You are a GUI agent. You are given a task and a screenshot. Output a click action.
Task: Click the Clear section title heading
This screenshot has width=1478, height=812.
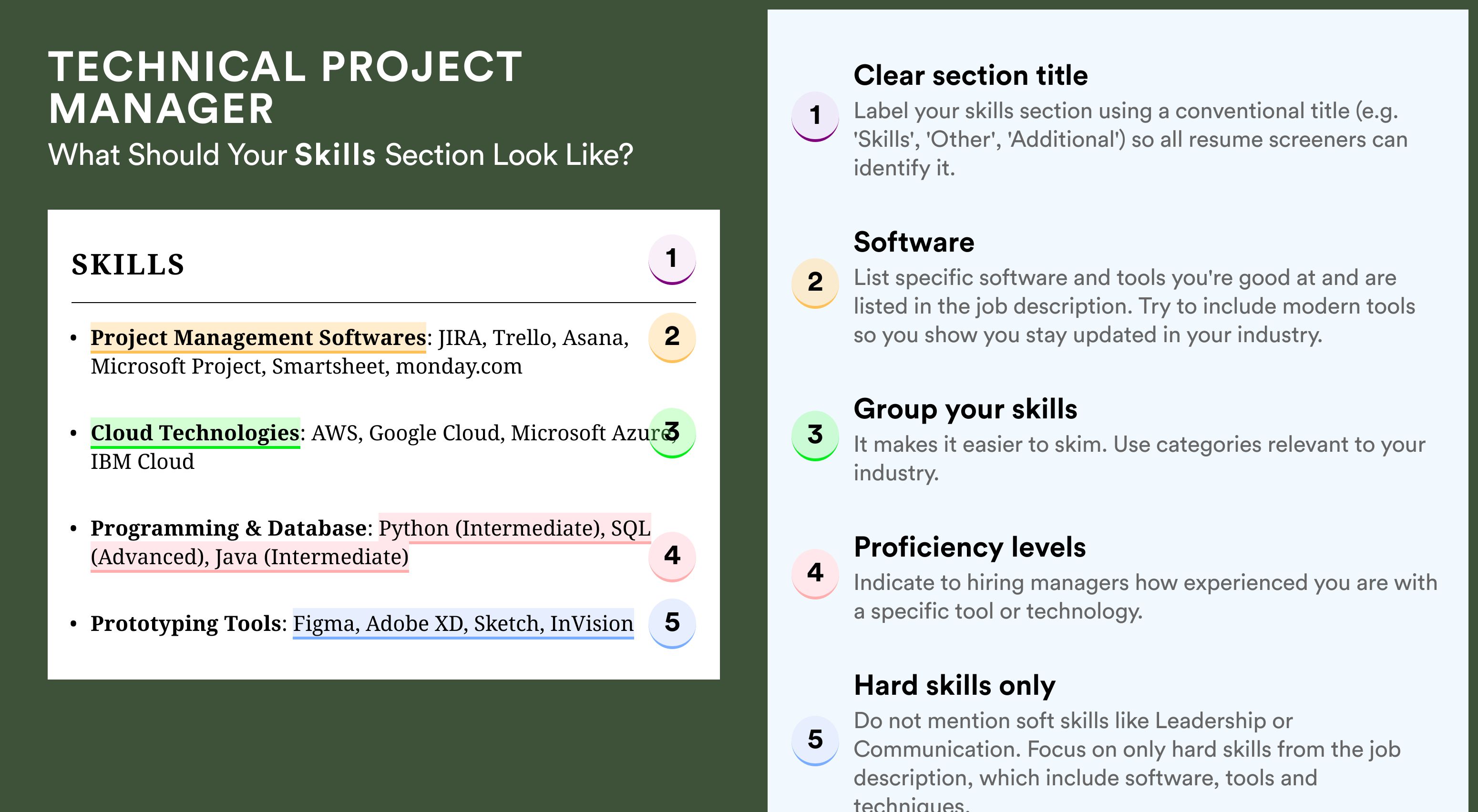(x=970, y=76)
